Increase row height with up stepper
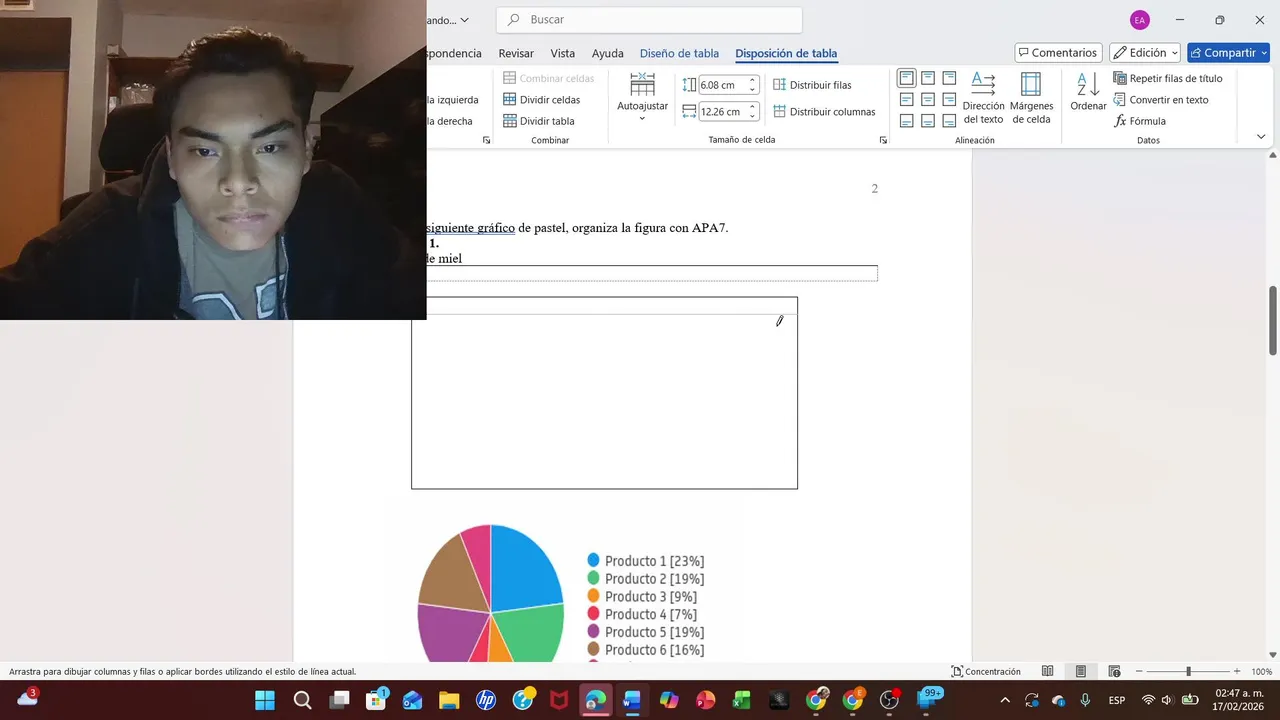1280x720 pixels. point(753,81)
